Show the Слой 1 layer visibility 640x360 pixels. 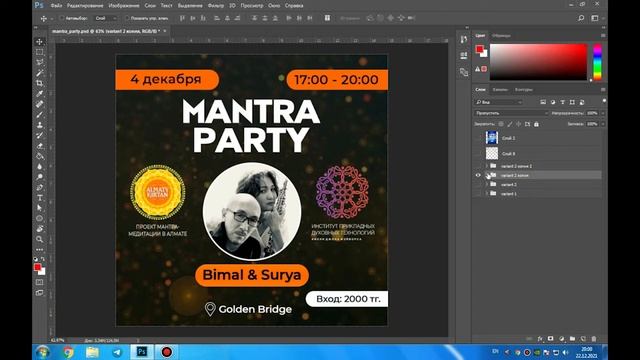(478, 138)
